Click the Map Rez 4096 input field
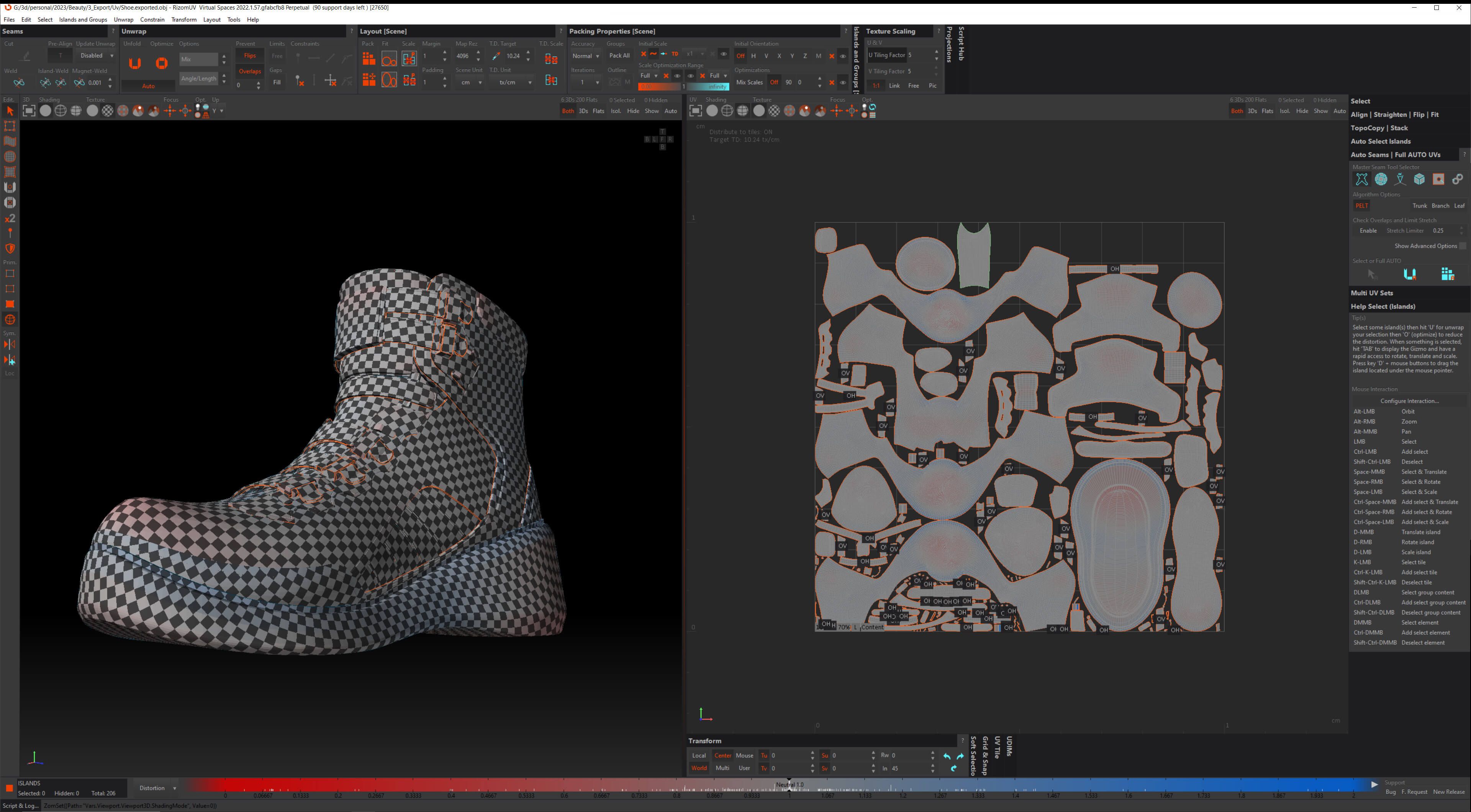Image resolution: width=1471 pixels, height=812 pixels. pos(463,56)
